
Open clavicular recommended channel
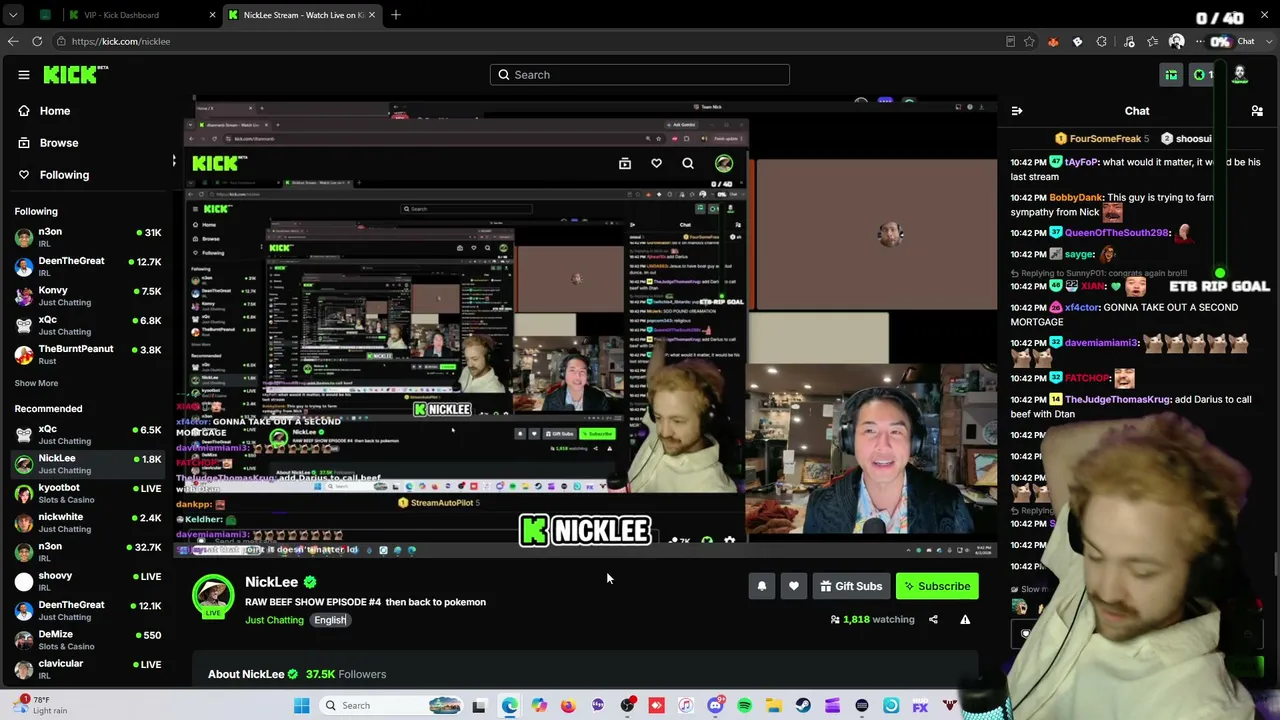88,669
